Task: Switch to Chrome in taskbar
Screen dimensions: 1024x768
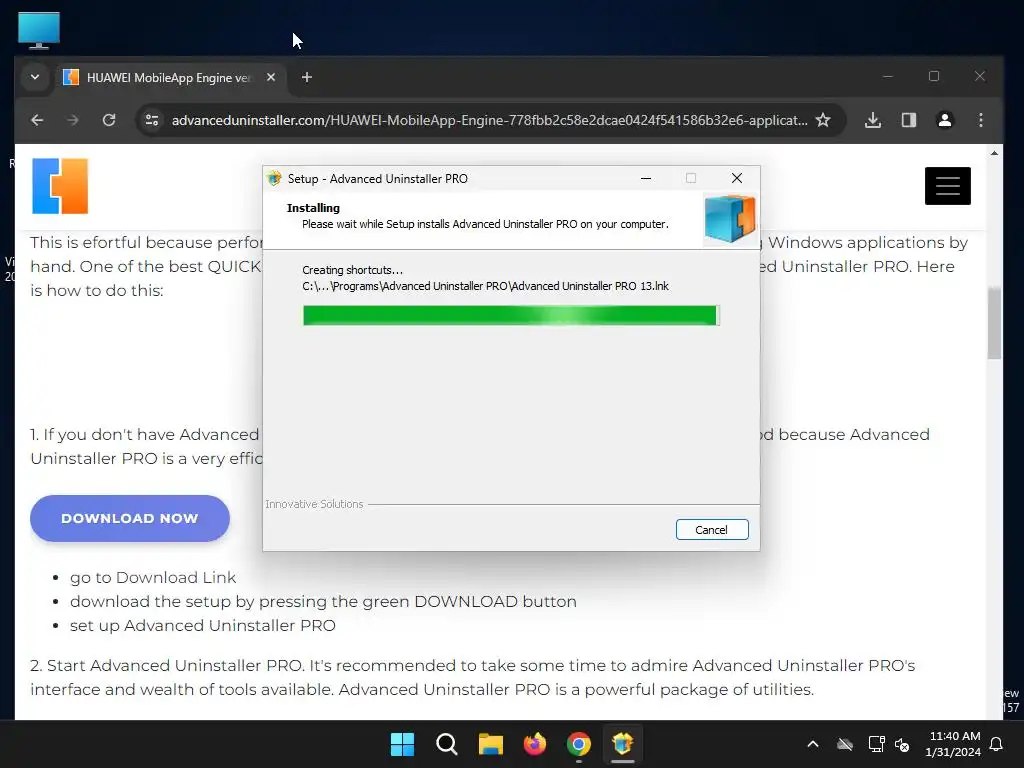Action: 579,744
